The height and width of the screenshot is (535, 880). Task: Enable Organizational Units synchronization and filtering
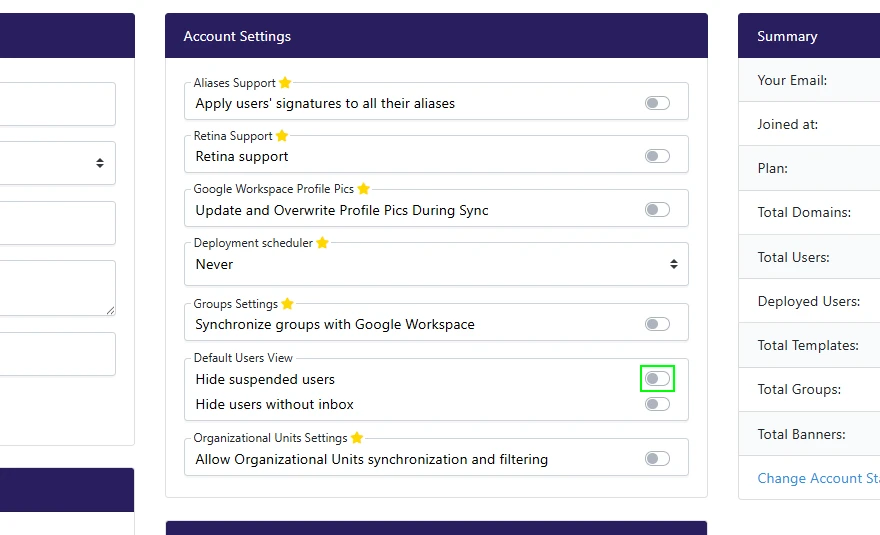point(657,459)
